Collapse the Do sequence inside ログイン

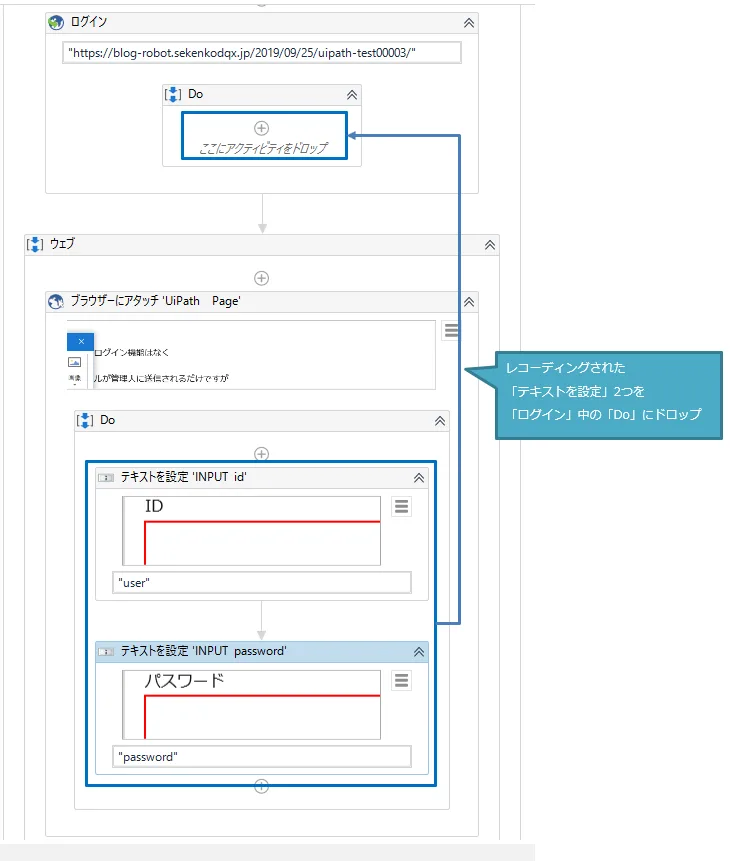pyautogui.click(x=351, y=94)
